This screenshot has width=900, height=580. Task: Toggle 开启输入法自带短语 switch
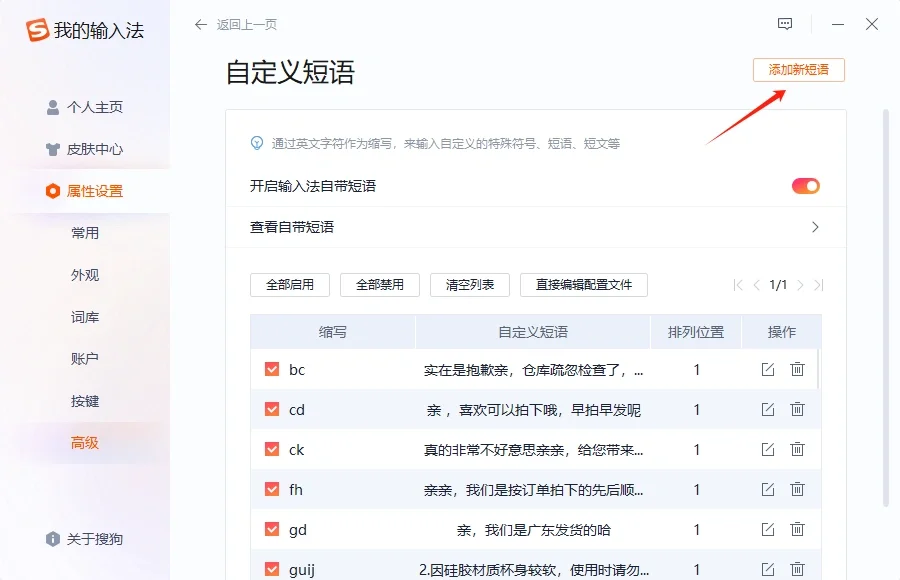click(805, 186)
